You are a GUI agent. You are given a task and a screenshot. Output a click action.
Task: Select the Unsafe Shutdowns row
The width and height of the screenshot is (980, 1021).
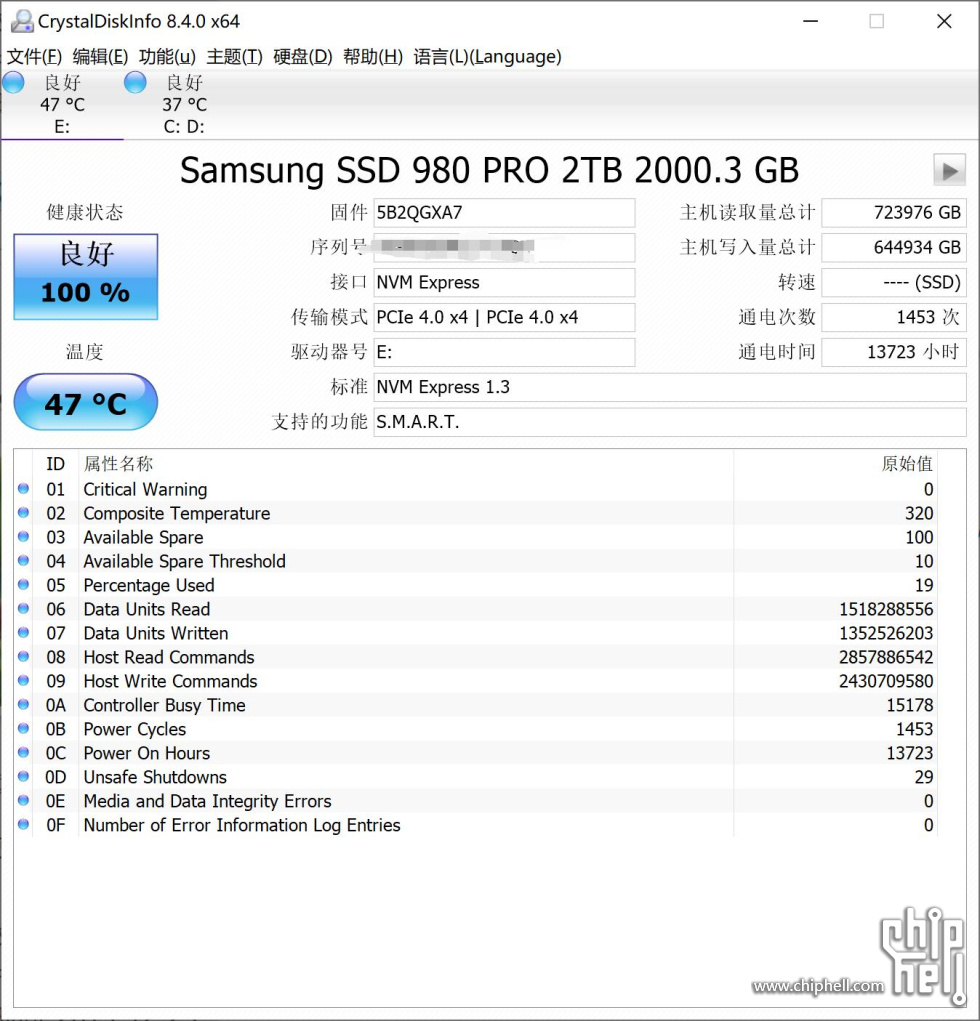[476, 777]
